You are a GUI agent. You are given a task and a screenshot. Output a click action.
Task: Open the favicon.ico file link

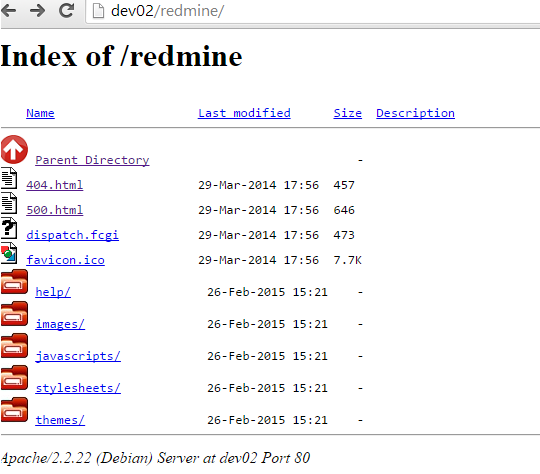[65, 260]
